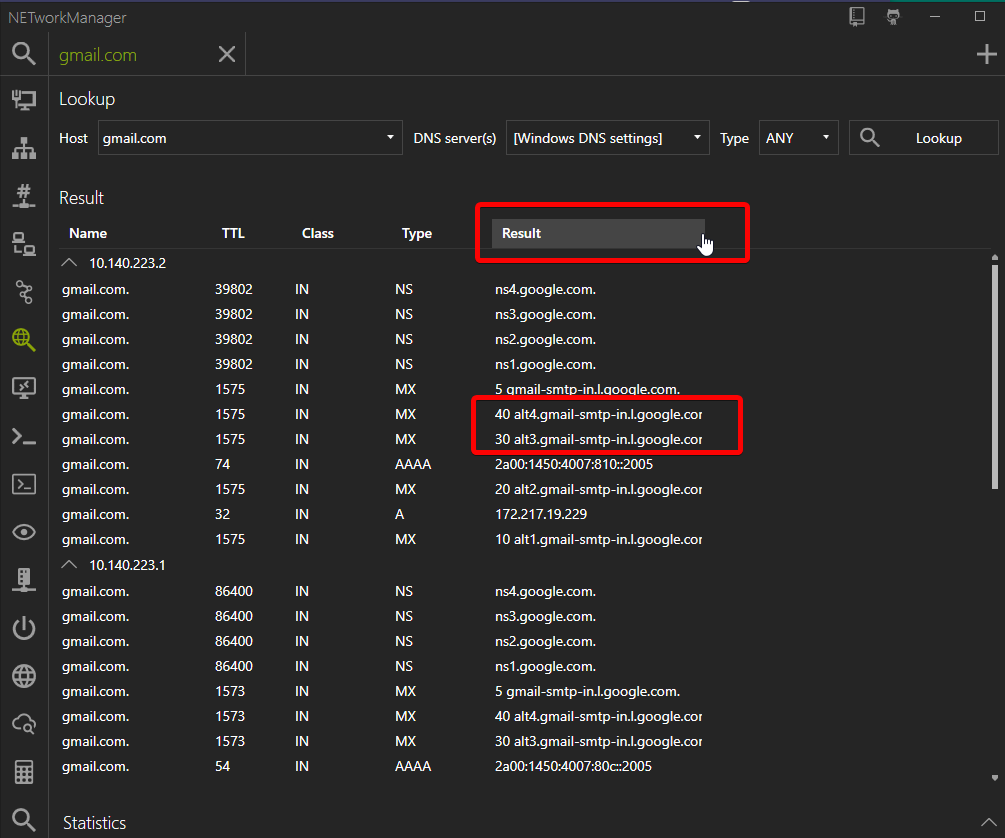The width and height of the screenshot is (1005, 838).
Task: Open the Wake on LAN tool
Action: tap(23, 627)
